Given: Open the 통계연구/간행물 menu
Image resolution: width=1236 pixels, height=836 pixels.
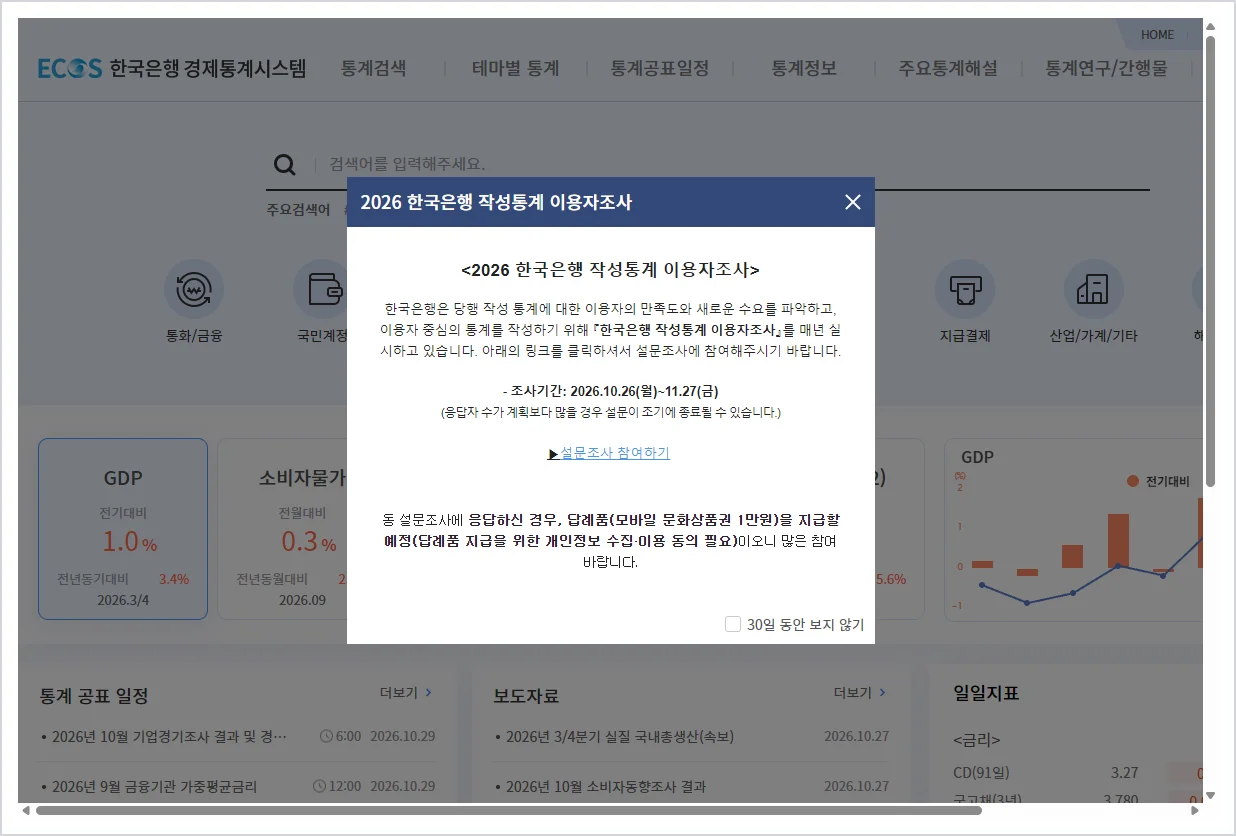Looking at the screenshot, I should [x=1106, y=68].
